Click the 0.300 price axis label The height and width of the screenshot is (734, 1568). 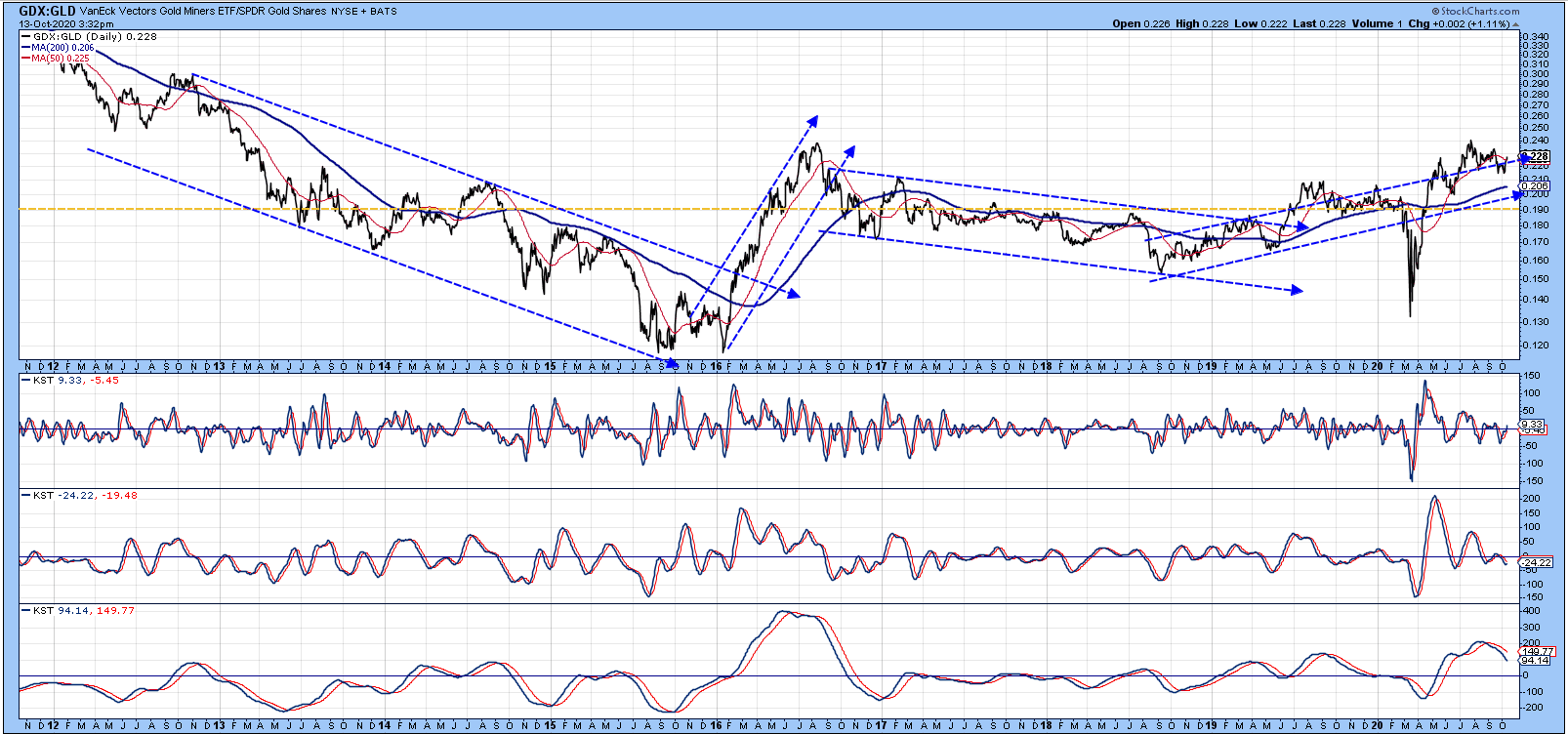pos(1535,74)
